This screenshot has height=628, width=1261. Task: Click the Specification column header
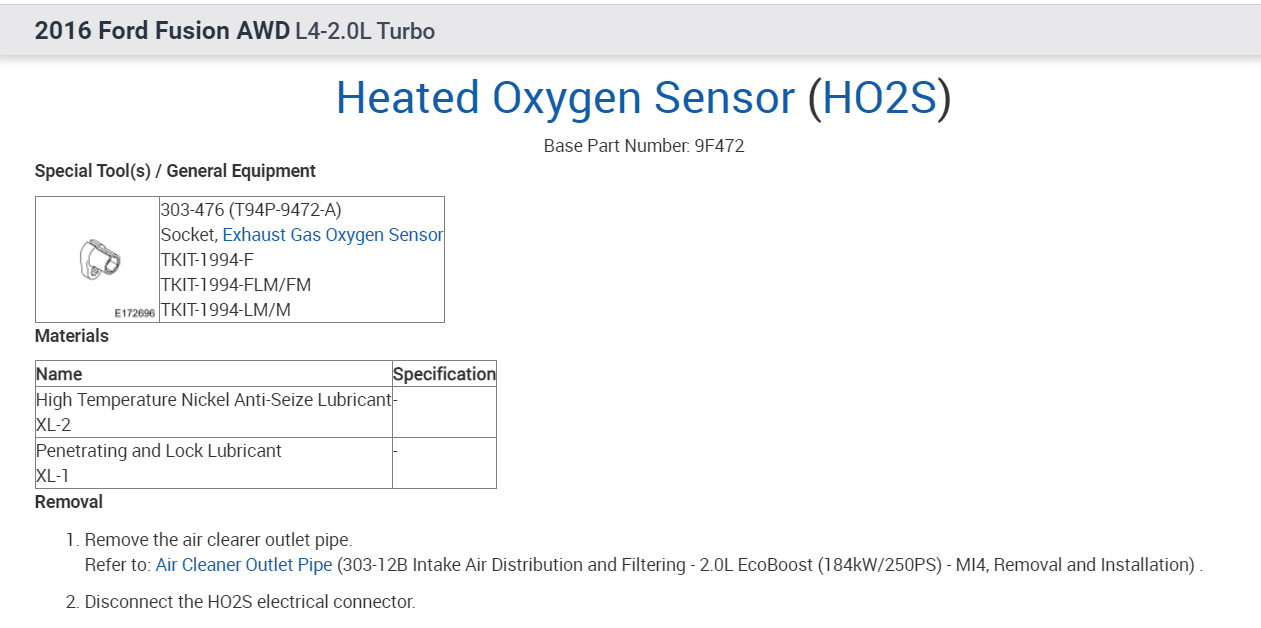(444, 374)
